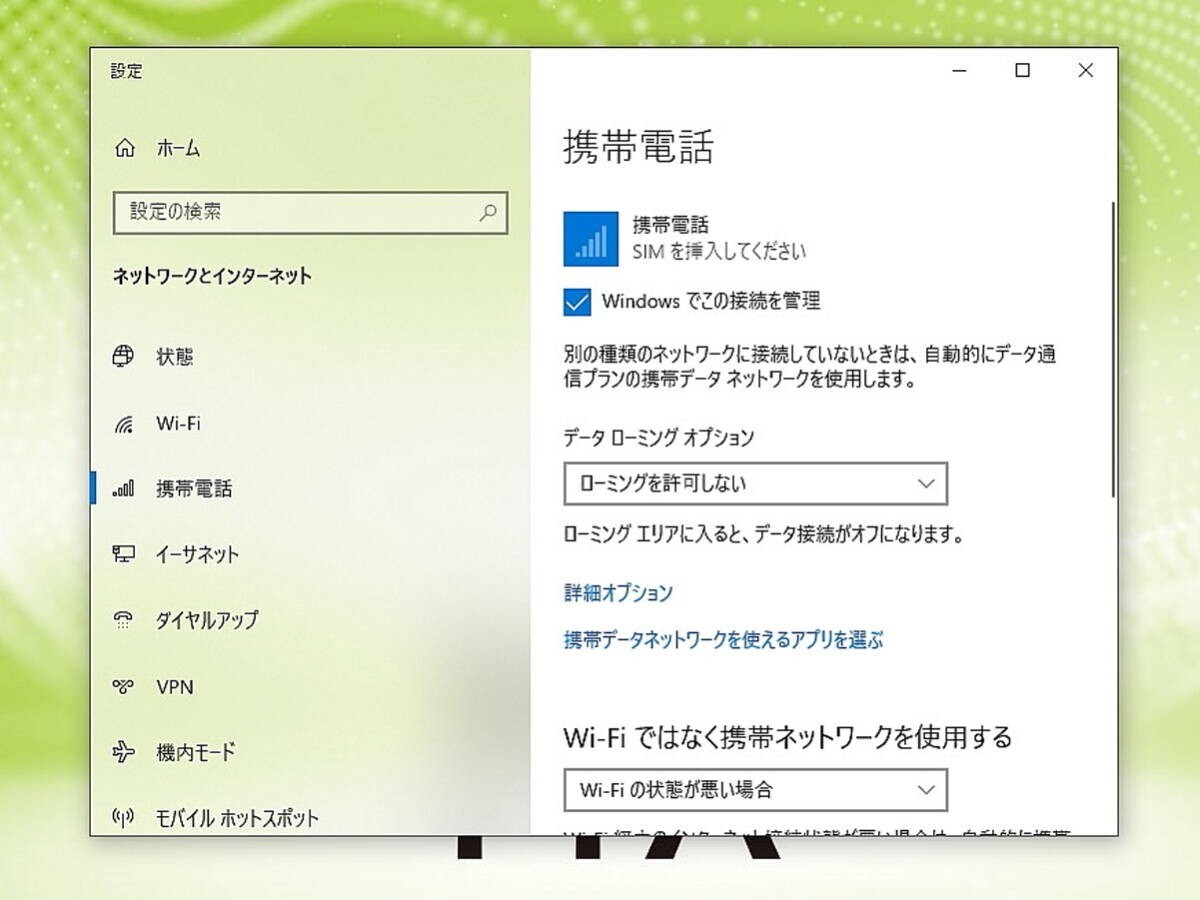The height and width of the screenshot is (900, 1200).
Task: Click the blue cellular signal tile
Action: [591, 238]
